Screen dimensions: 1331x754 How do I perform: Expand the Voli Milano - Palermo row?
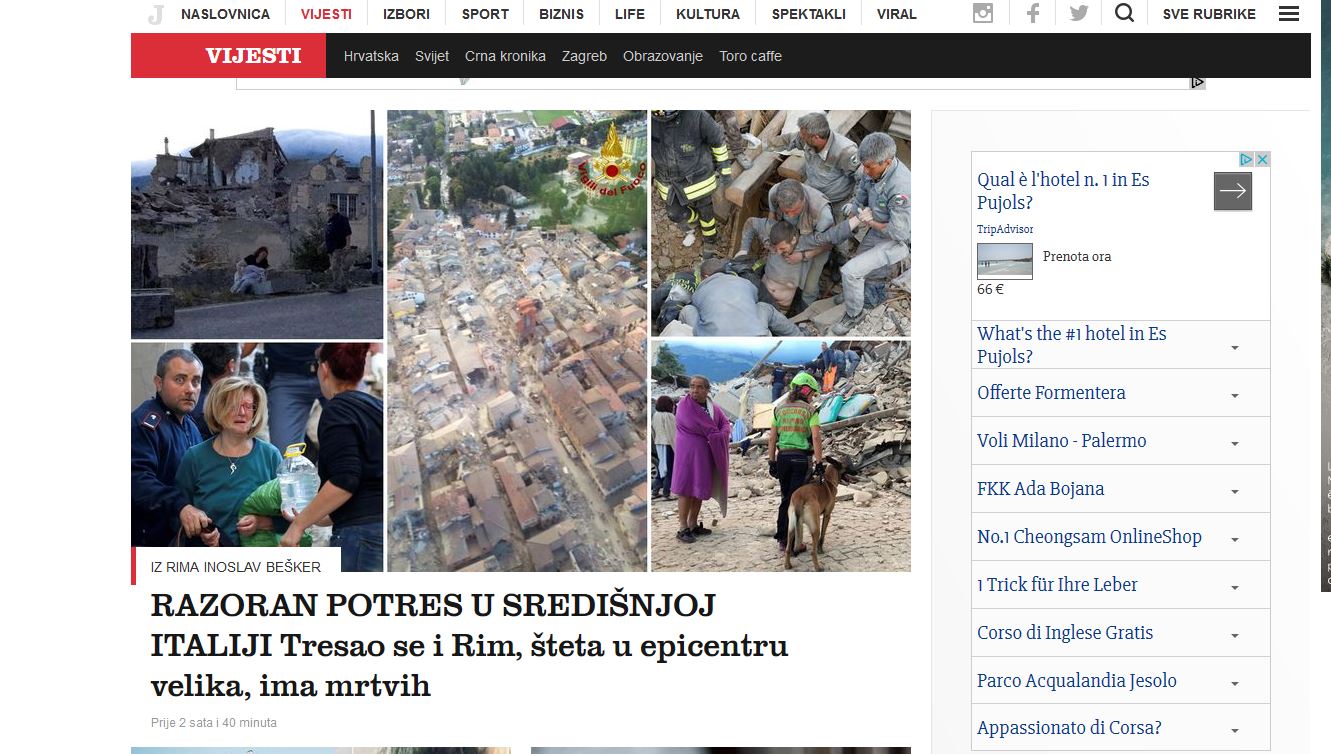click(x=1120, y=441)
